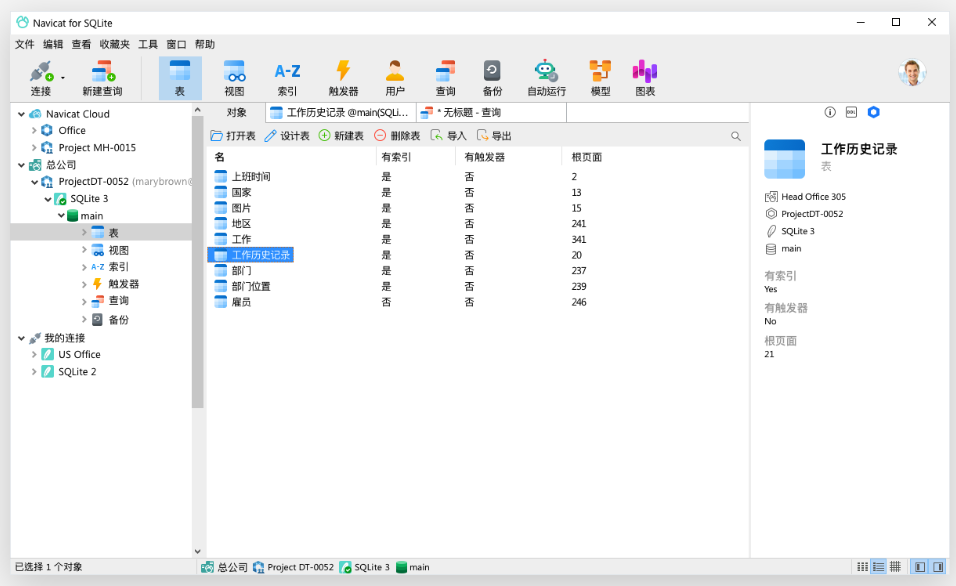Open the 备份 toolbar icon
Screen dimensions: 956x586
490,75
